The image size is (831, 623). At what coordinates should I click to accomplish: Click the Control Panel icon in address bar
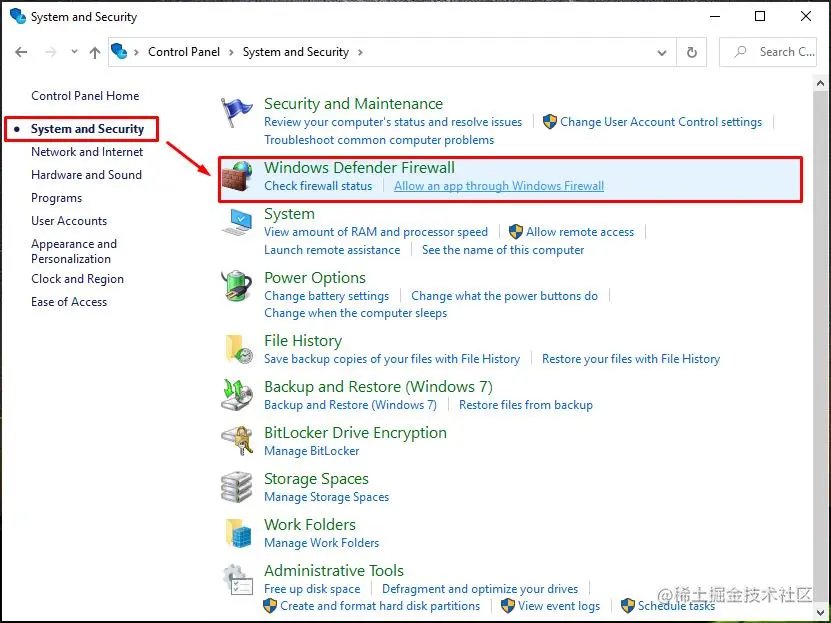pyautogui.click(x=119, y=51)
